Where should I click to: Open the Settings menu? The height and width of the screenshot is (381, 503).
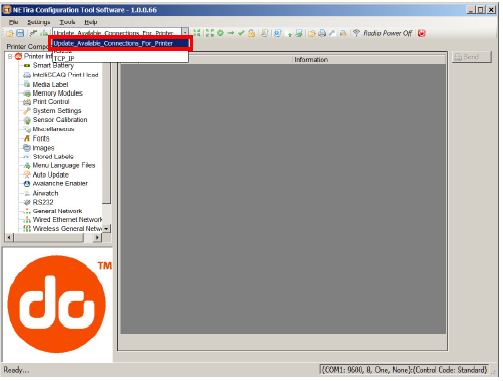point(39,22)
